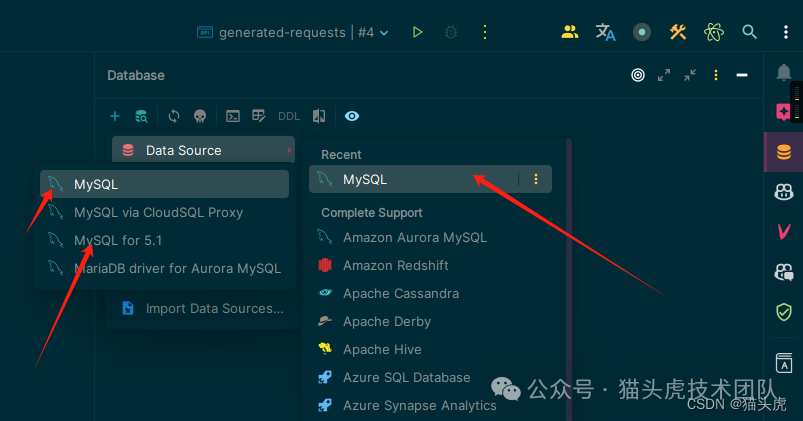Click the Database panel target locate icon
Viewport: 803px width, 421px height.
tap(638, 75)
